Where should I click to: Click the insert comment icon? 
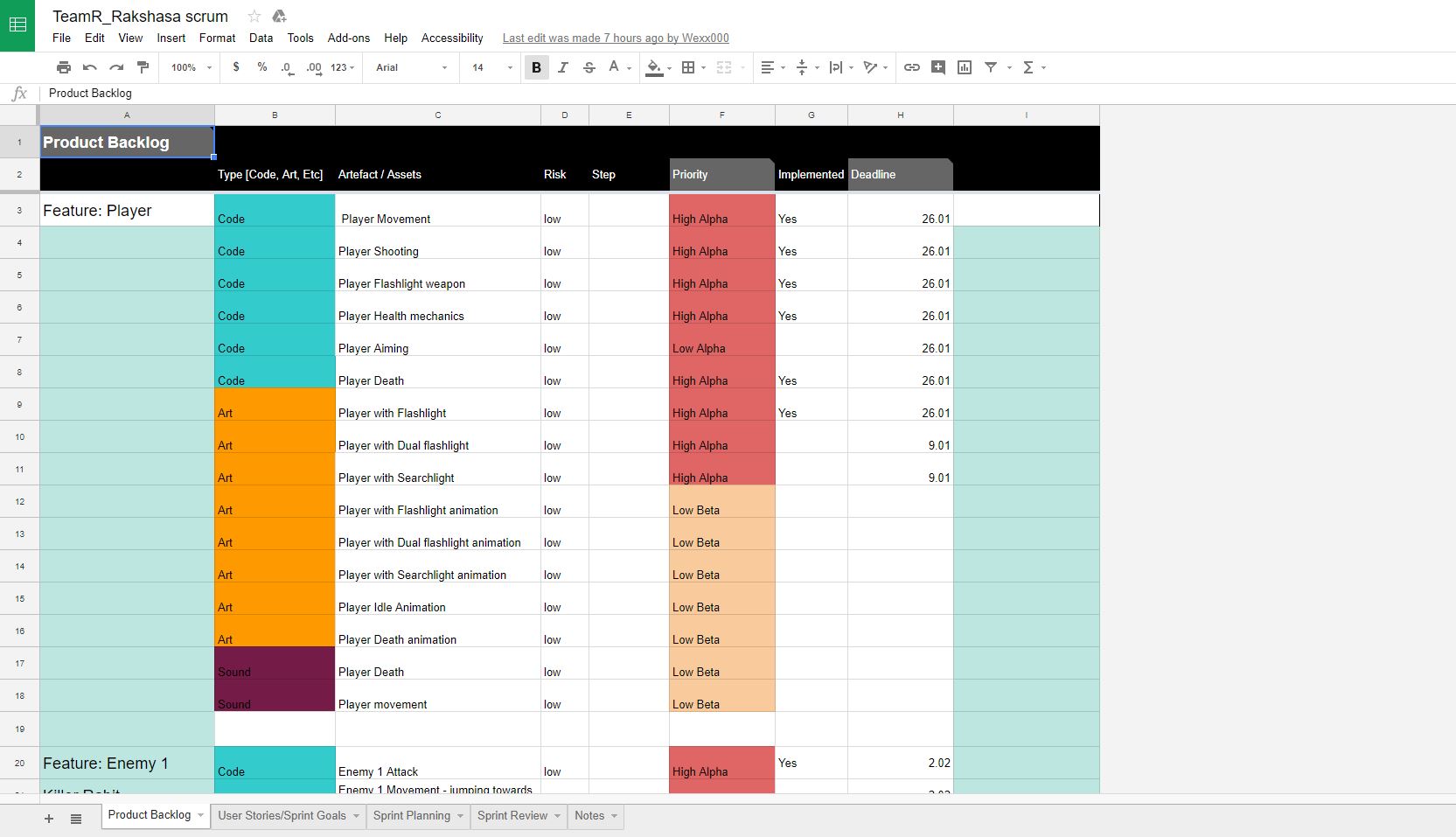[x=938, y=67]
